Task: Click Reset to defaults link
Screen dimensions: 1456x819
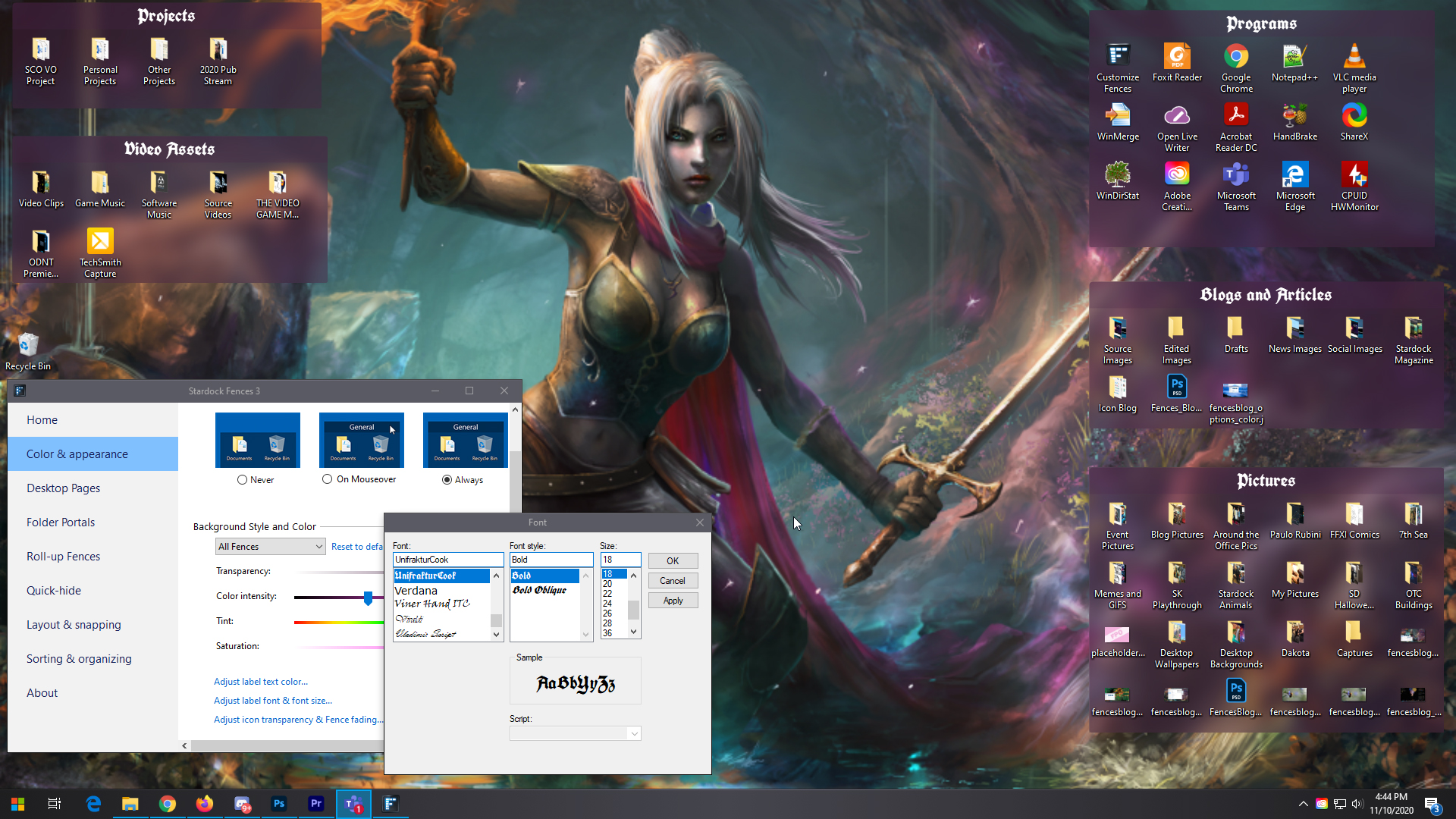Action: click(x=357, y=547)
